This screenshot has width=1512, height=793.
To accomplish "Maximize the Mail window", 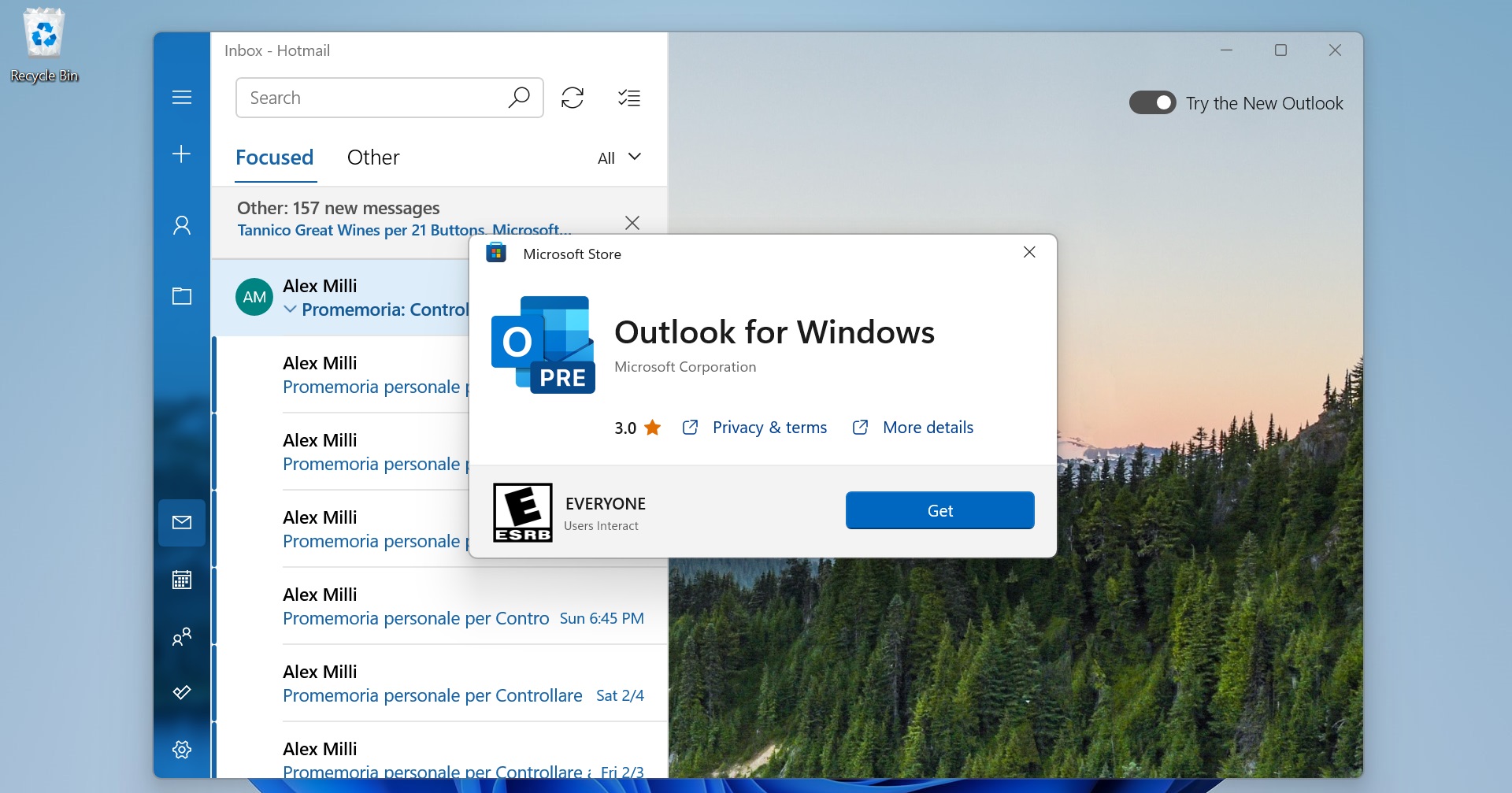I will click(1280, 50).
